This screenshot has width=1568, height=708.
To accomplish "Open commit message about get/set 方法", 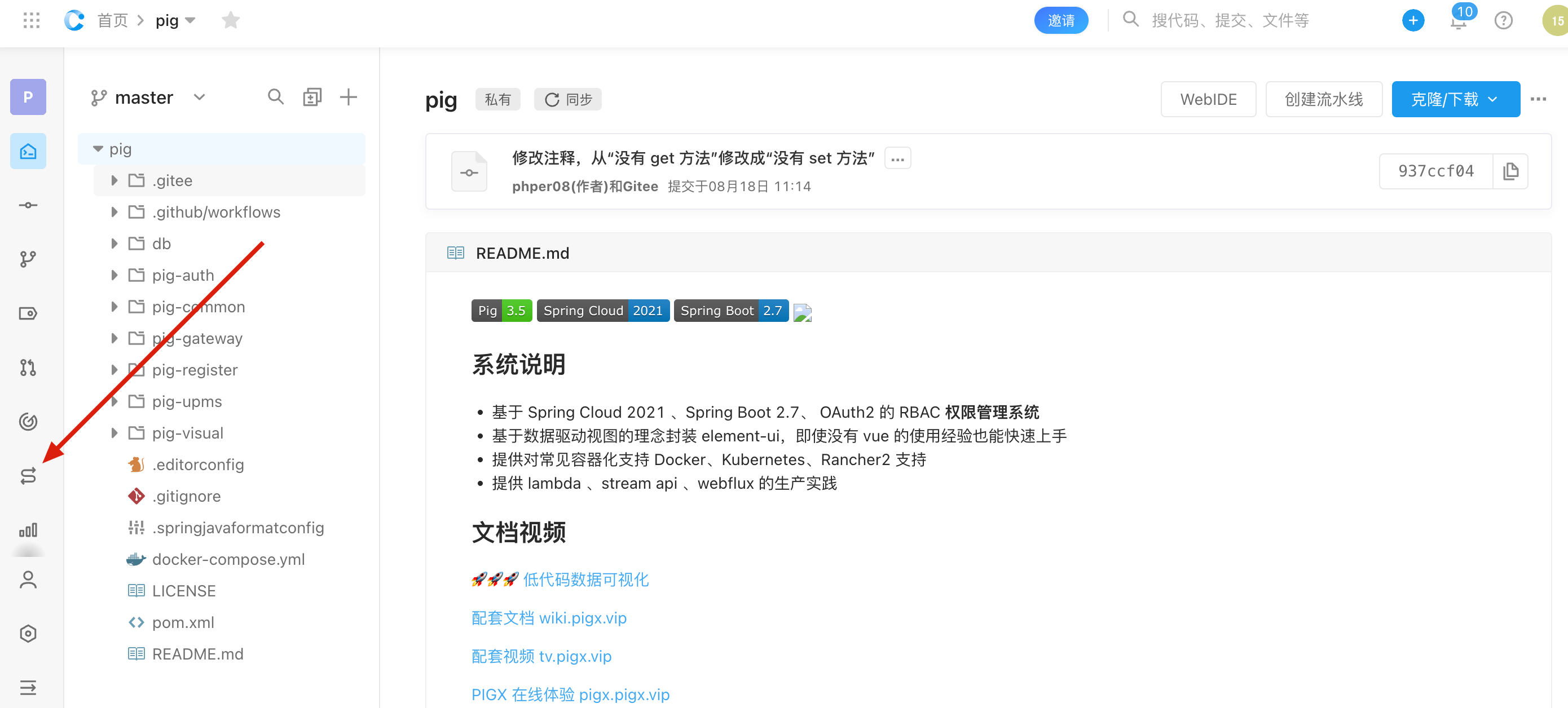I will click(693, 158).
